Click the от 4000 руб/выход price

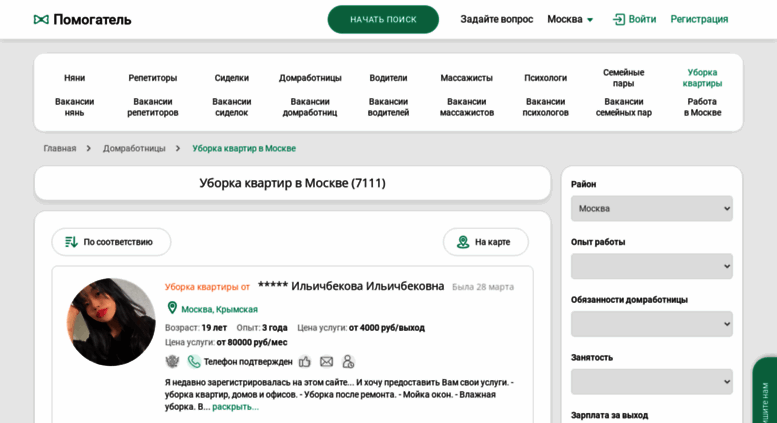coord(387,327)
